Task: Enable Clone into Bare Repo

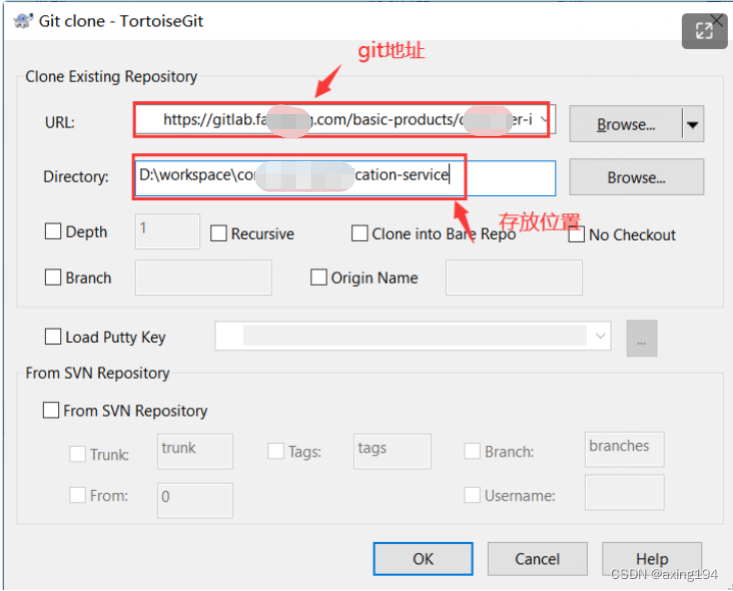Action: pyautogui.click(x=359, y=233)
